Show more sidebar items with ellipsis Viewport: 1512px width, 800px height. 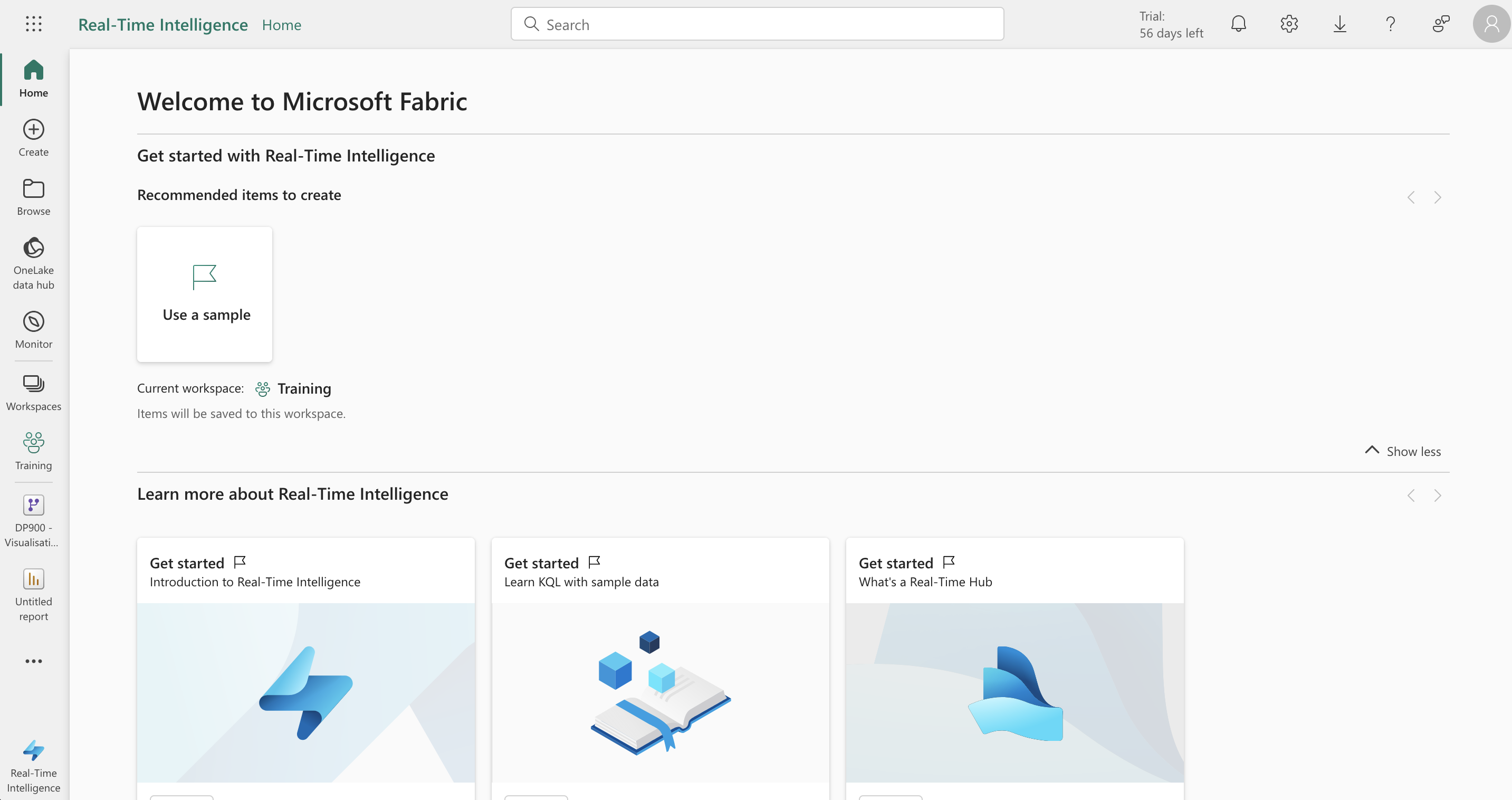click(33, 661)
